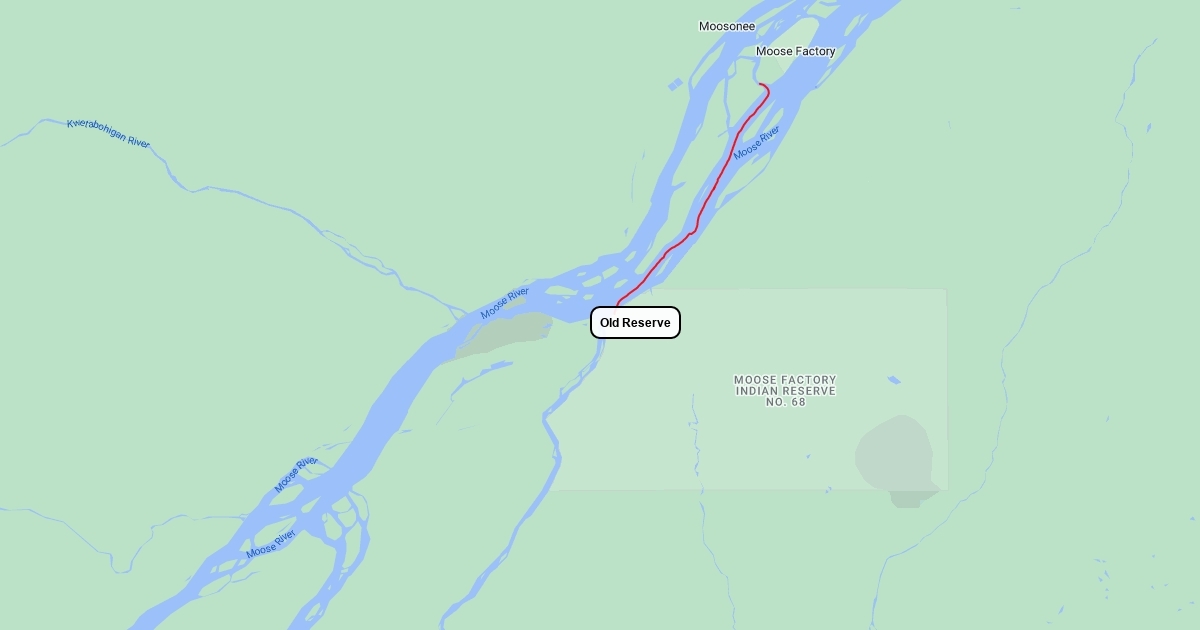
Task: Click Moose River label above the bottommost one
Action: [x=296, y=475]
